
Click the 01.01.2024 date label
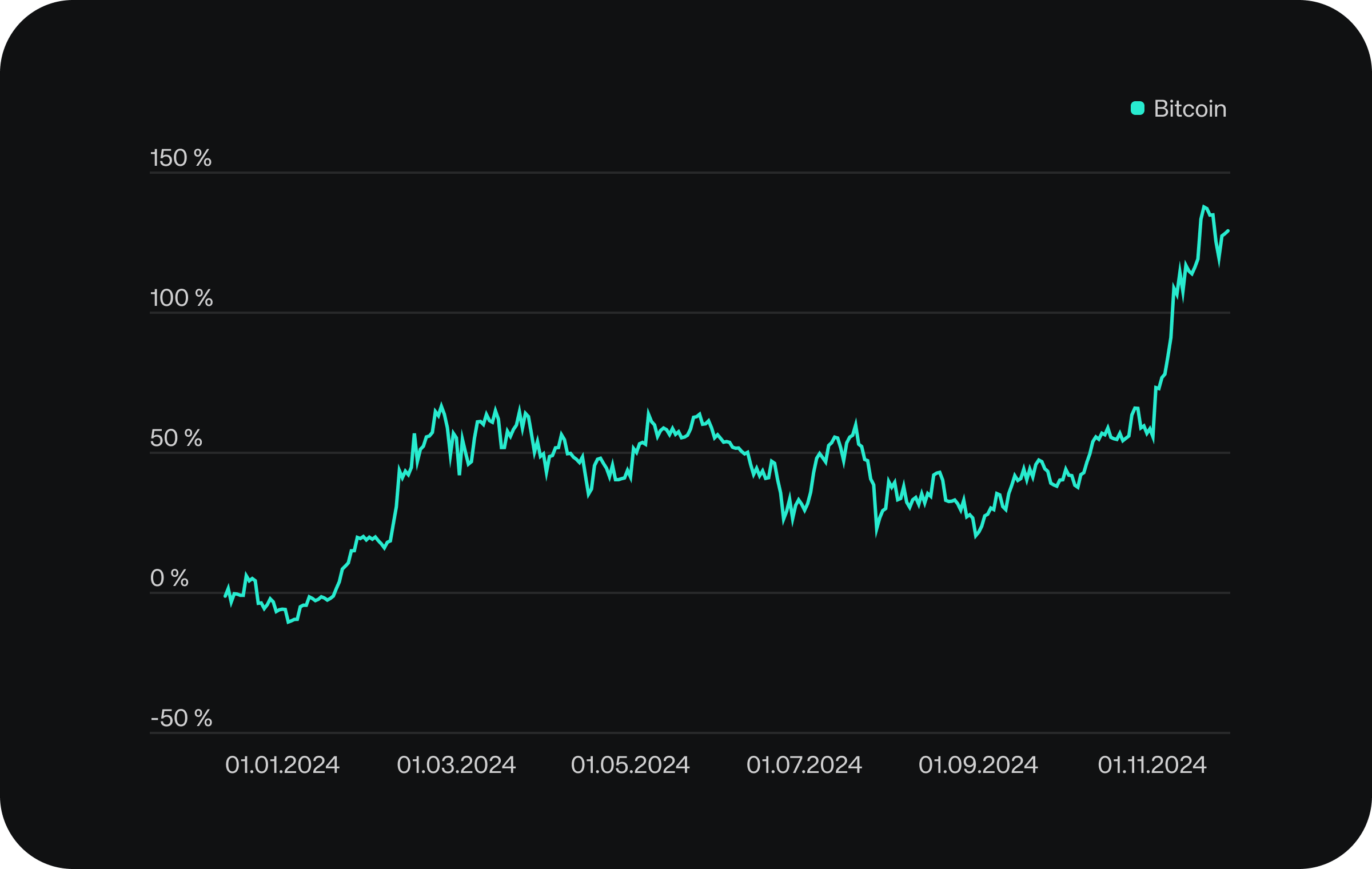coord(282,765)
